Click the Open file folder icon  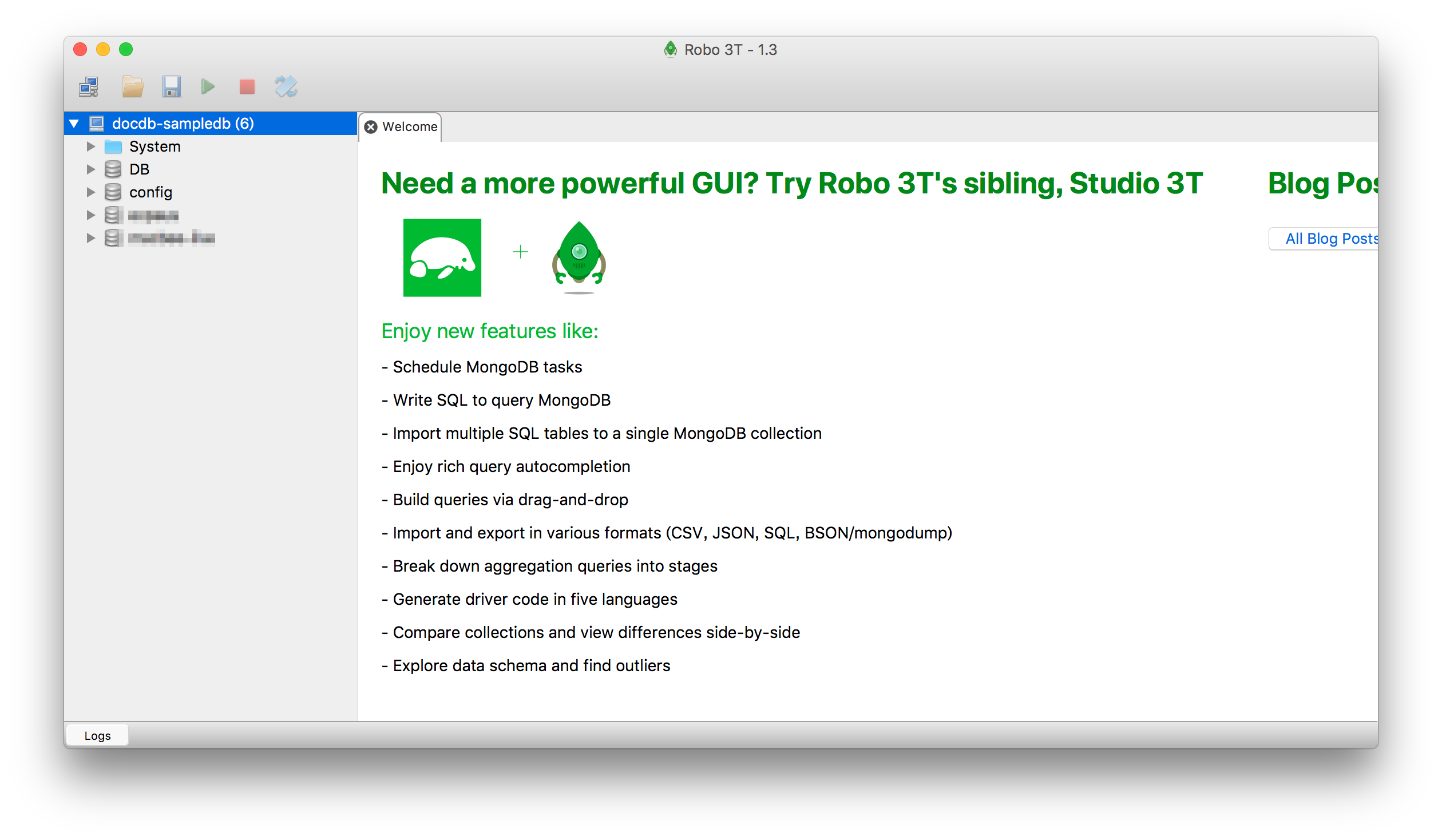[x=133, y=87]
